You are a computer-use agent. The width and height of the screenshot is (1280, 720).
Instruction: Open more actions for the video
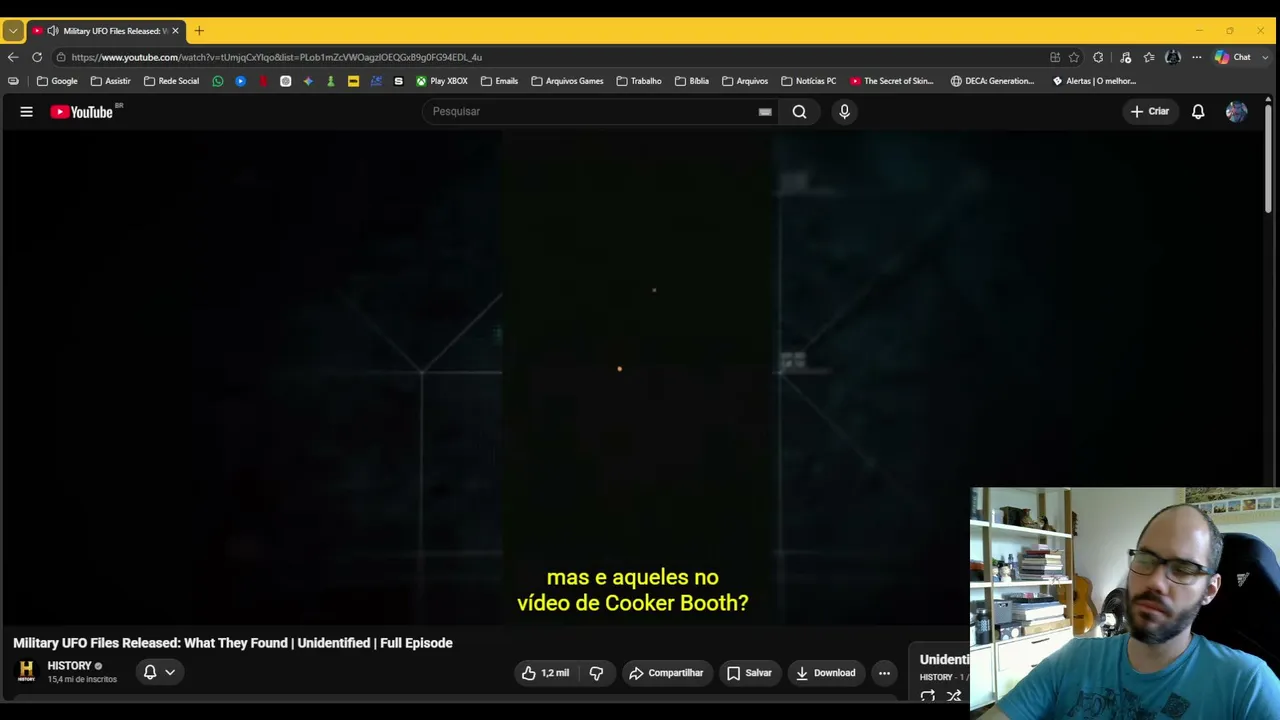[884, 673]
